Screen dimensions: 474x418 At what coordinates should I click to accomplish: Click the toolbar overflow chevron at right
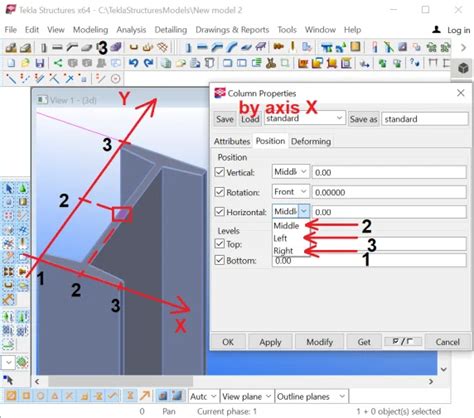tap(463, 47)
